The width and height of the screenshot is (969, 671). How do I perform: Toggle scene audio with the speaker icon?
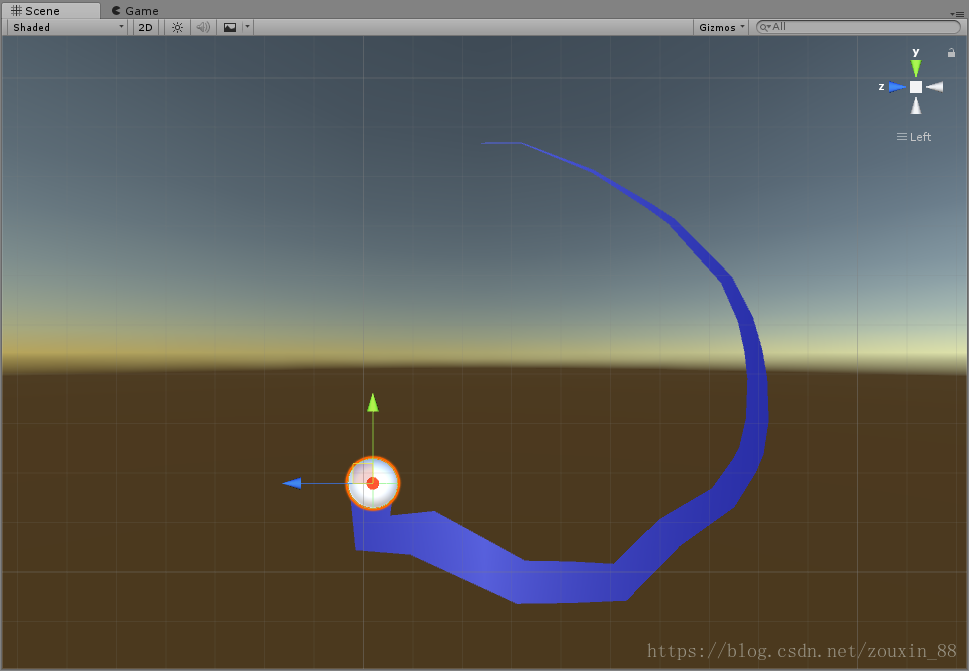point(203,27)
